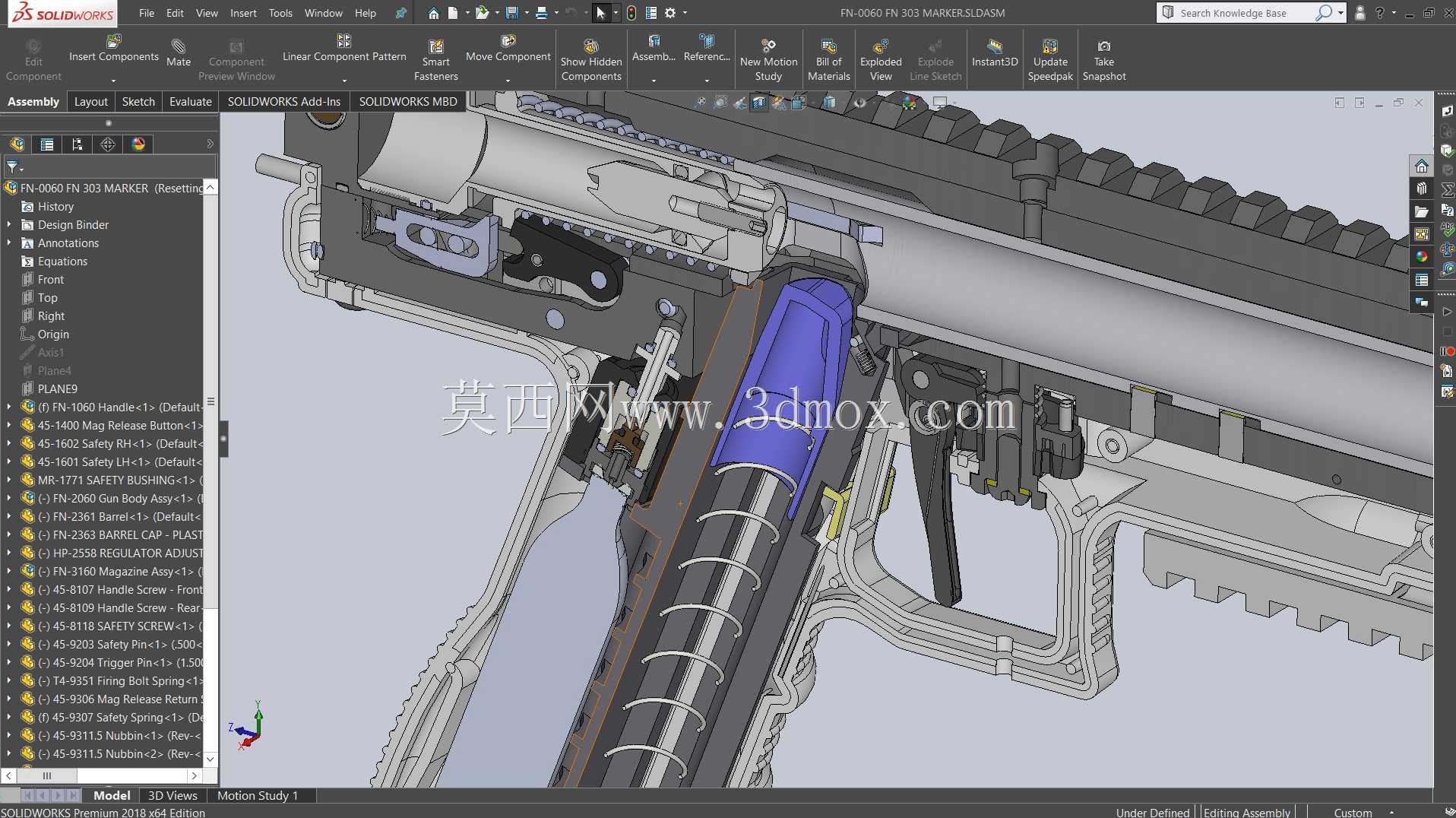Open the Design Library task pane icon
The width and height of the screenshot is (1456, 818).
click(1421, 189)
